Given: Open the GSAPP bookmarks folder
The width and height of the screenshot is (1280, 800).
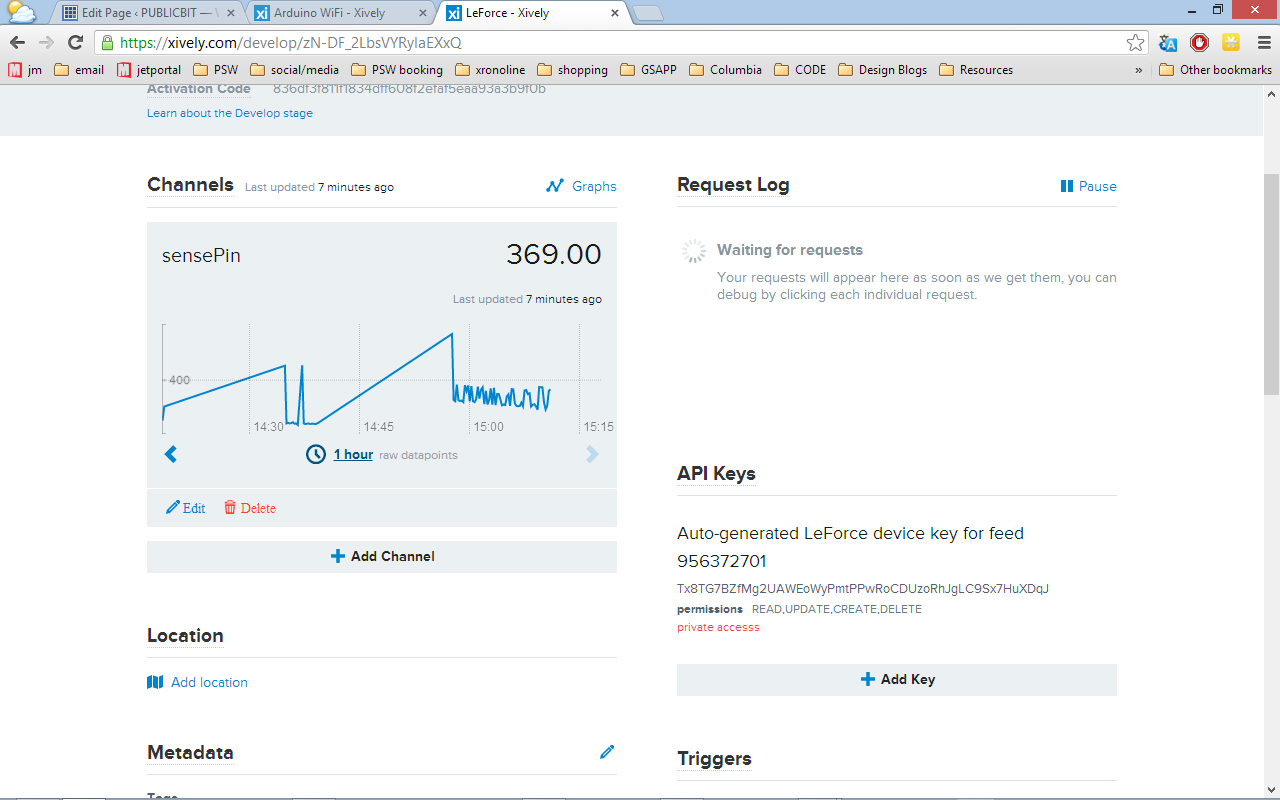Looking at the screenshot, I should pos(648,70).
